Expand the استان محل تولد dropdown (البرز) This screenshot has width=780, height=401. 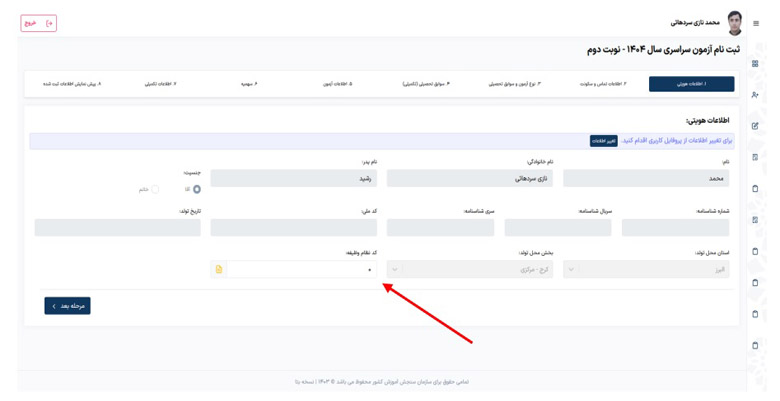point(646,269)
